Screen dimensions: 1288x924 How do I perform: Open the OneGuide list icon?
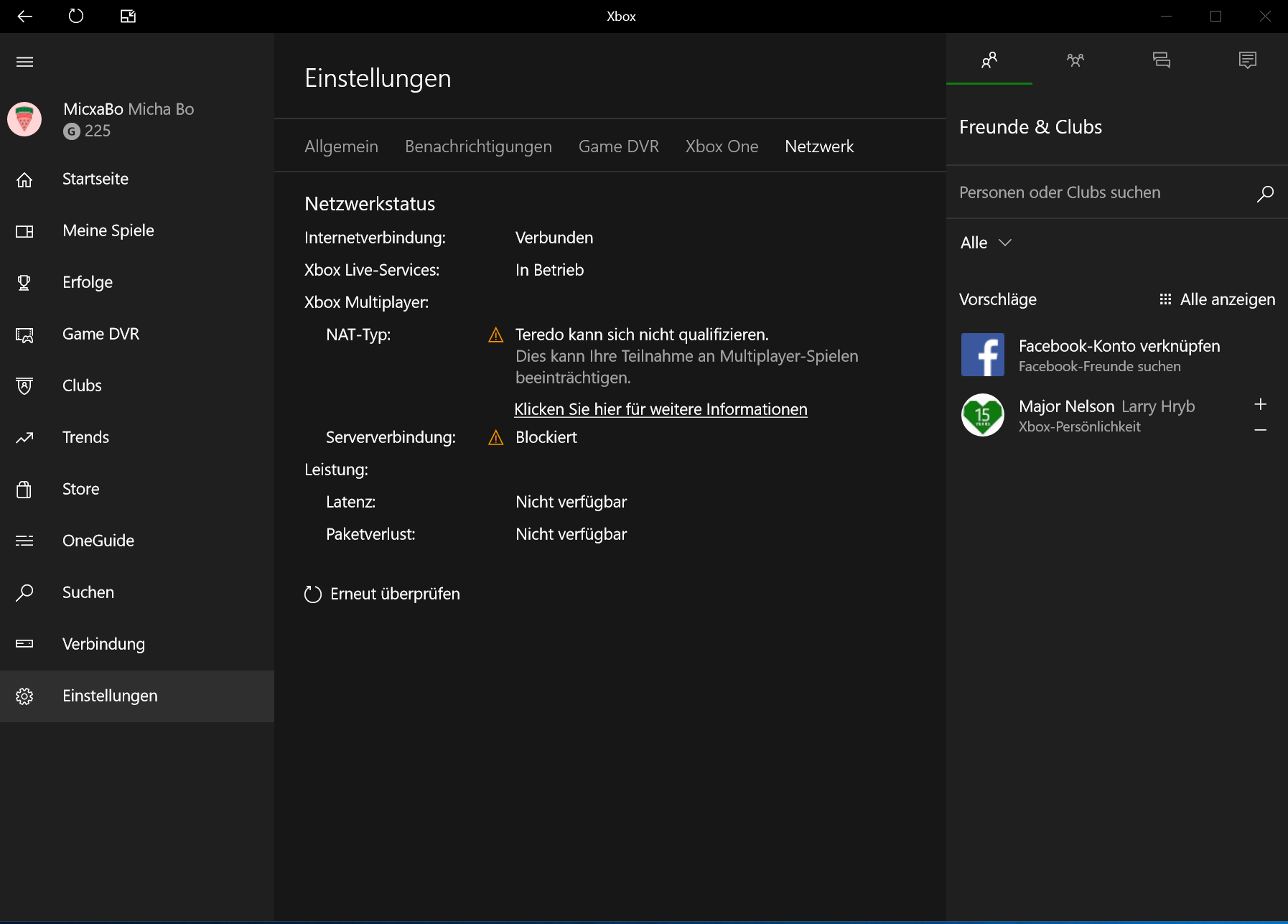tap(24, 541)
